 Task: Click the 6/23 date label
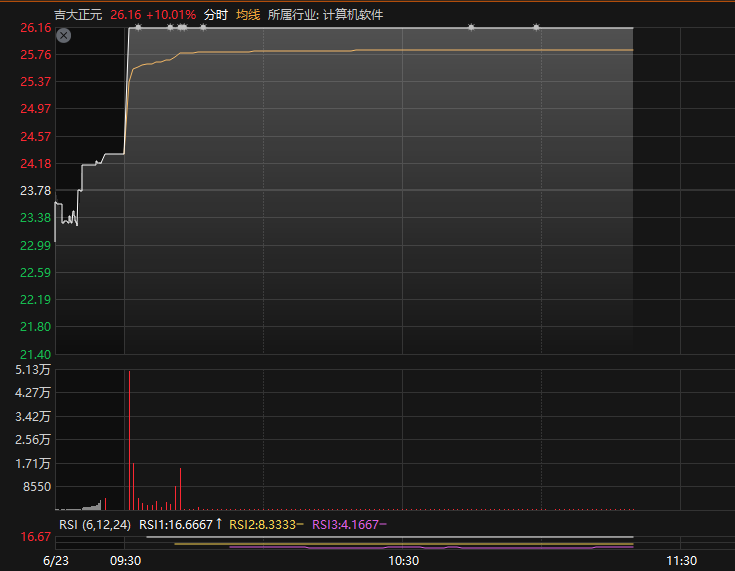tap(56, 561)
